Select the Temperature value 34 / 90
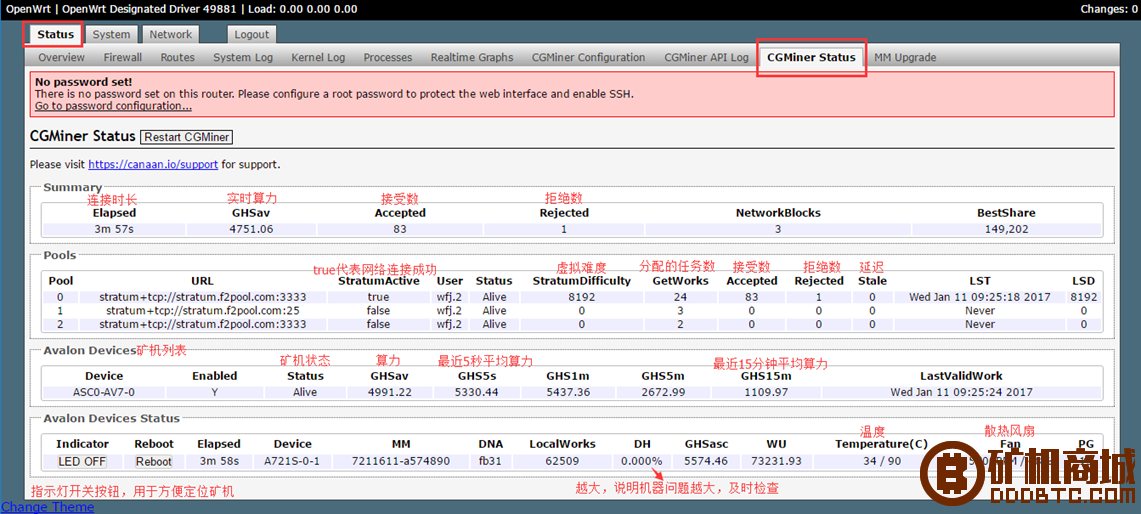Screen dimensions: 1141x514 pos(880,462)
